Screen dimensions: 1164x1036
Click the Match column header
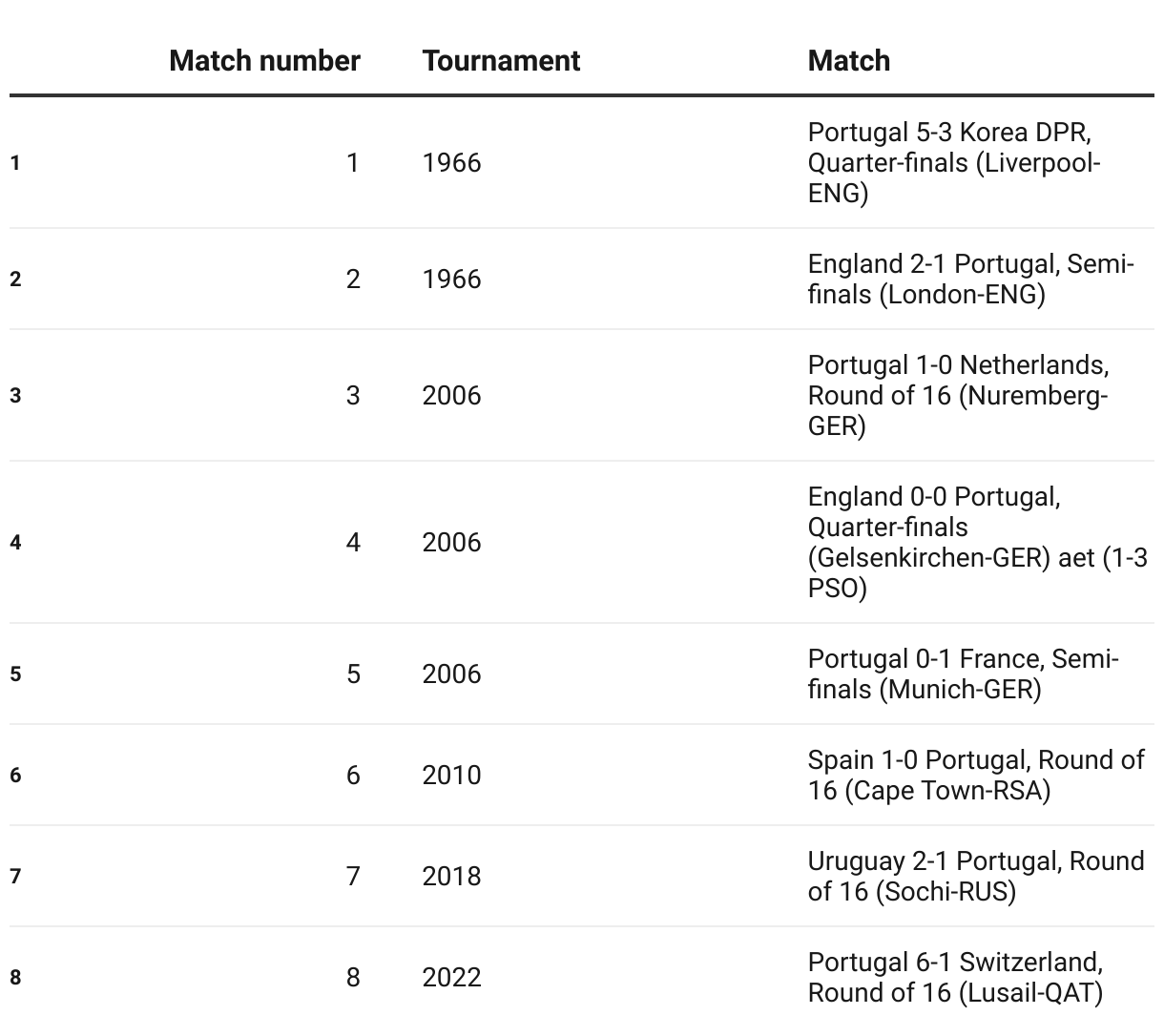tap(849, 60)
